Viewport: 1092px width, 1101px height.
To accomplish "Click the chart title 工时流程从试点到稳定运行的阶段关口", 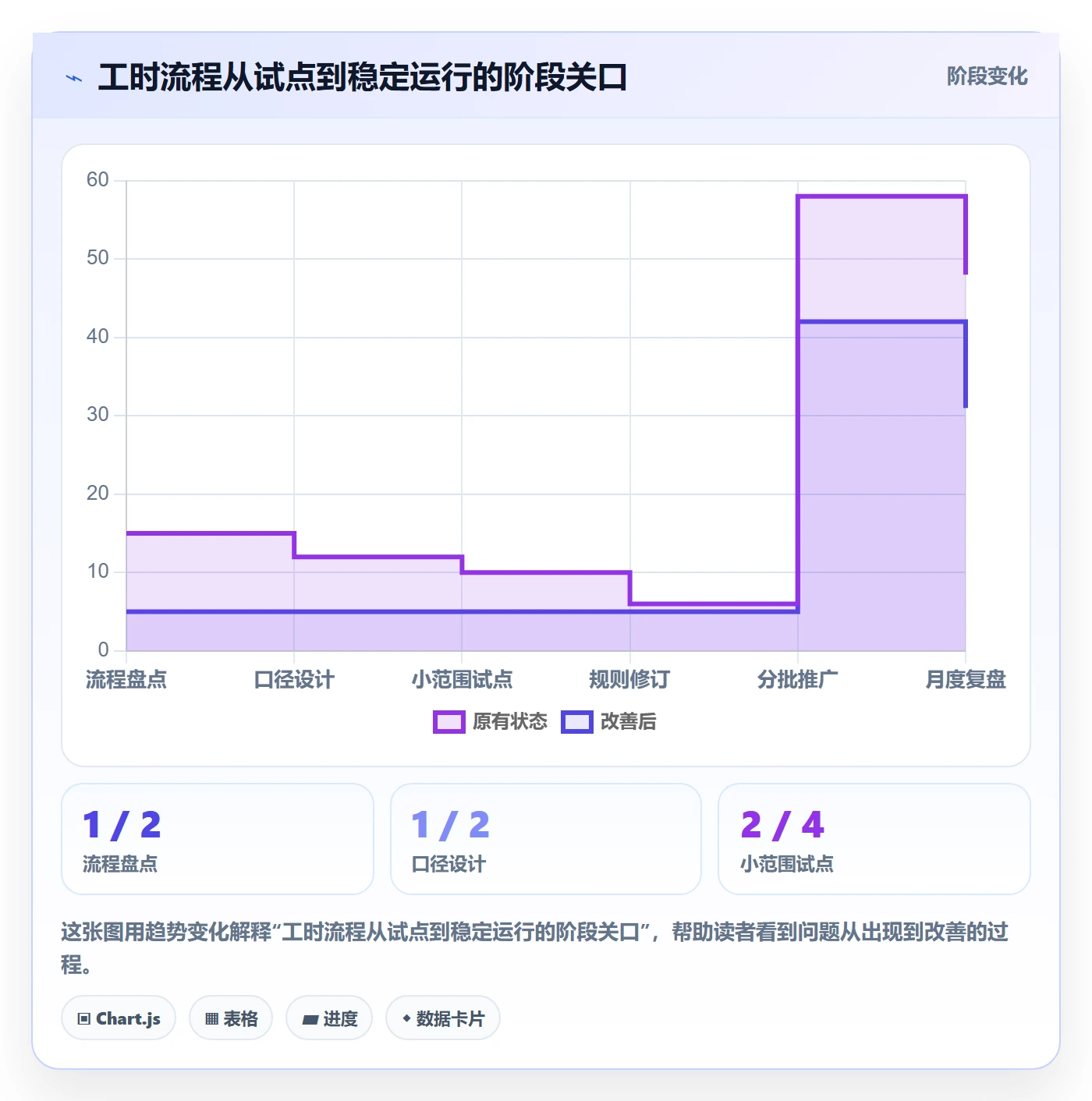I will 363,77.
